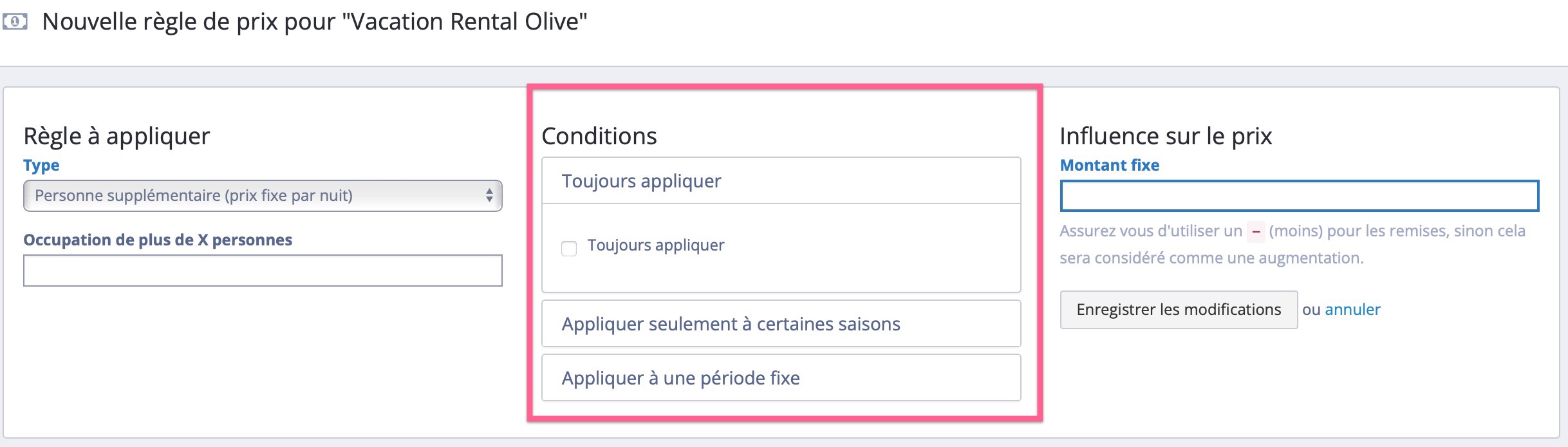Click the blue Type field label
The width and height of the screenshot is (1568, 447).
click(41, 166)
